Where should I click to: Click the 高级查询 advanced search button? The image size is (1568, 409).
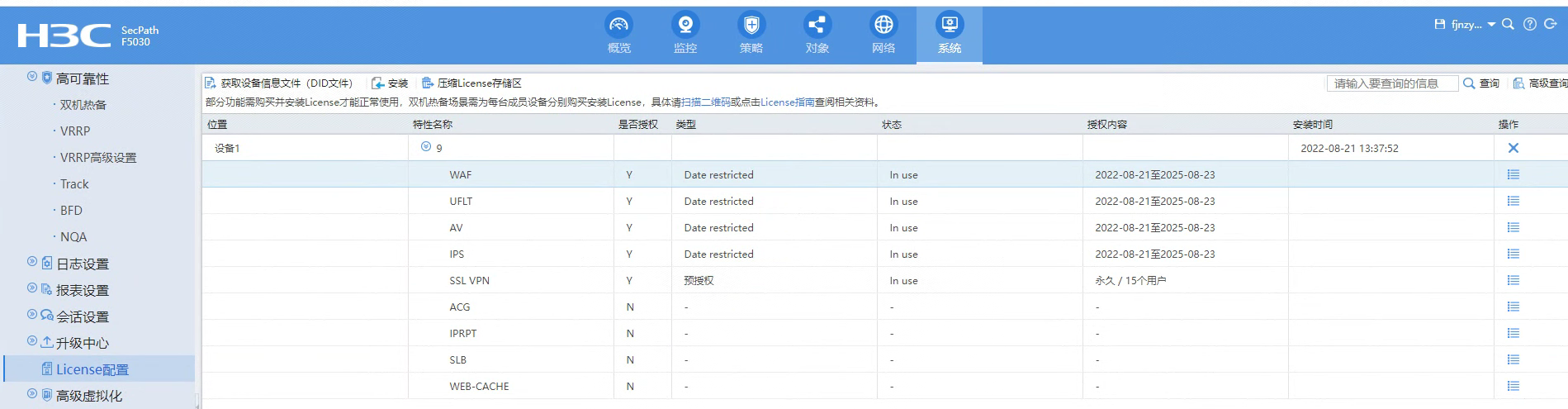click(1540, 83)
